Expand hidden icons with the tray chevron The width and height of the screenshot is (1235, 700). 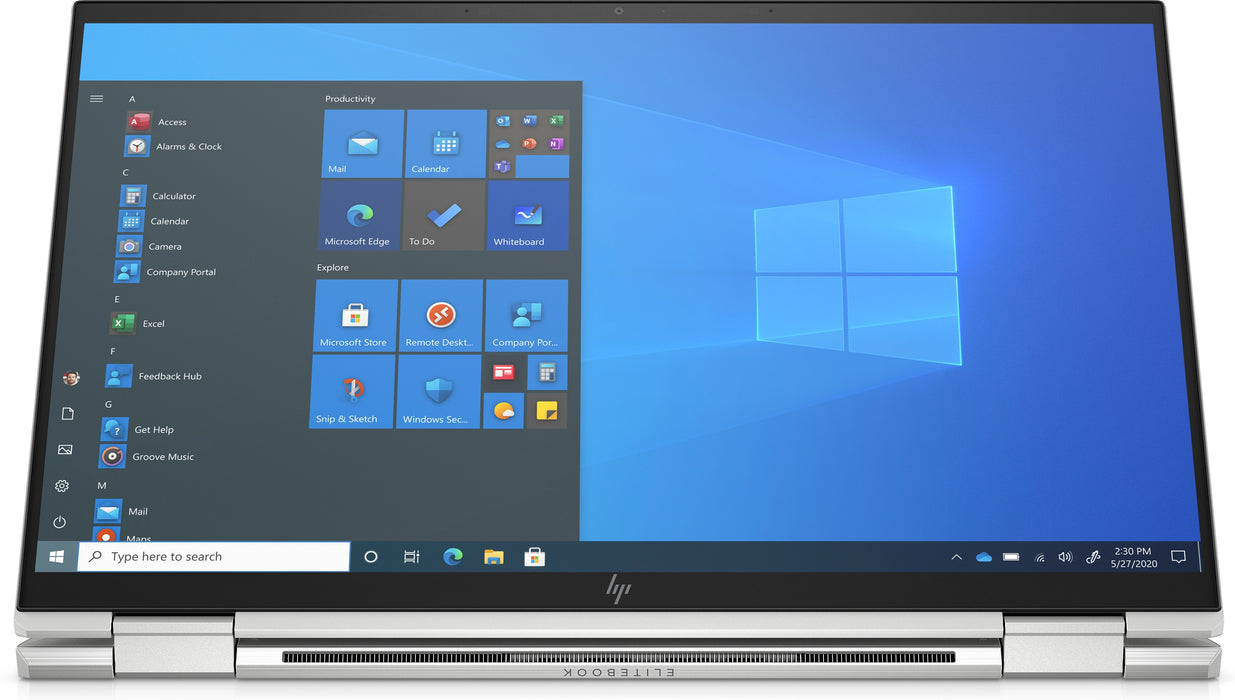tap(955, 556)
